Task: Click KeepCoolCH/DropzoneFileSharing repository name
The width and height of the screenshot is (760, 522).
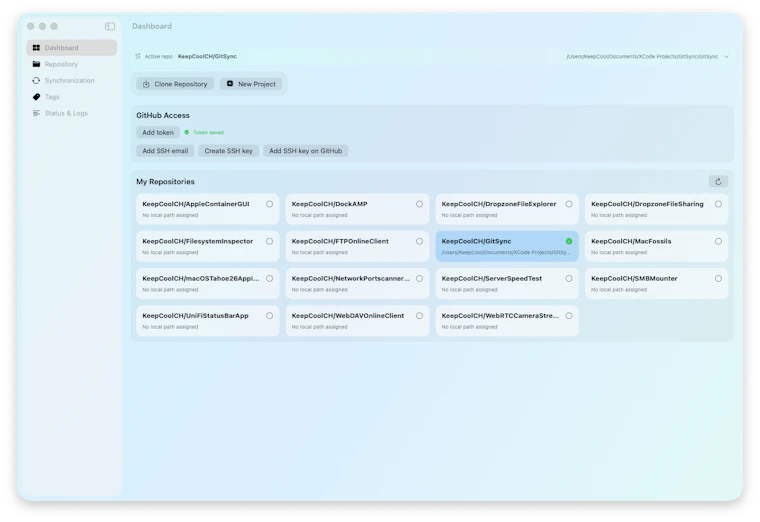Action: coord(647,204)
